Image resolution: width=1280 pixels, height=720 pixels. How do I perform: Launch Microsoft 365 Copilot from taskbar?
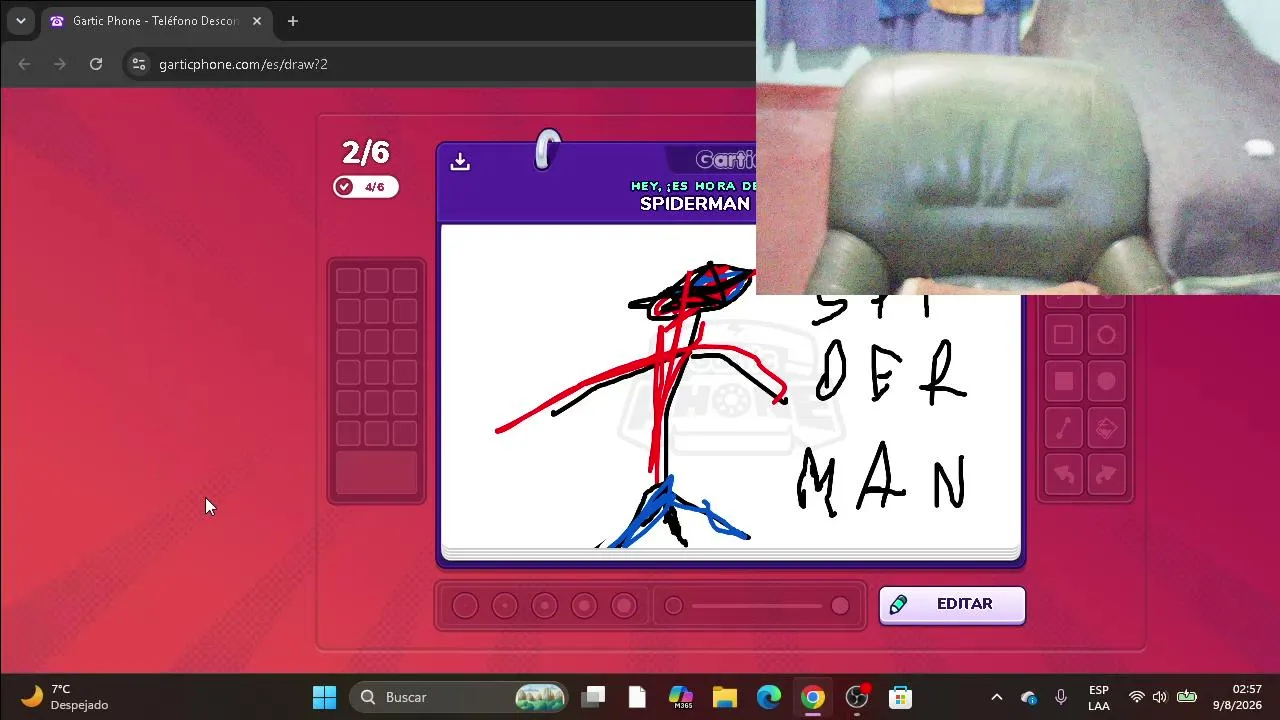point(681,697)
